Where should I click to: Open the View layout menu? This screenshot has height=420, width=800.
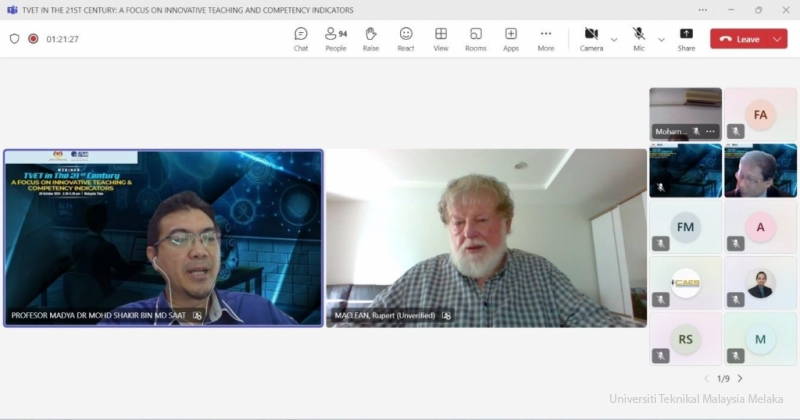click(x=440, y=39)
